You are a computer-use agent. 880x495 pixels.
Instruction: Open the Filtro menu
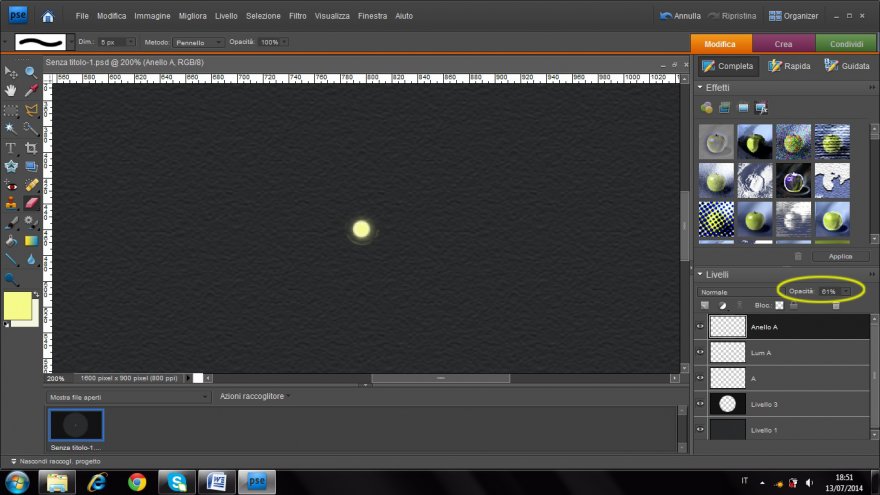[x=297, y=16]
